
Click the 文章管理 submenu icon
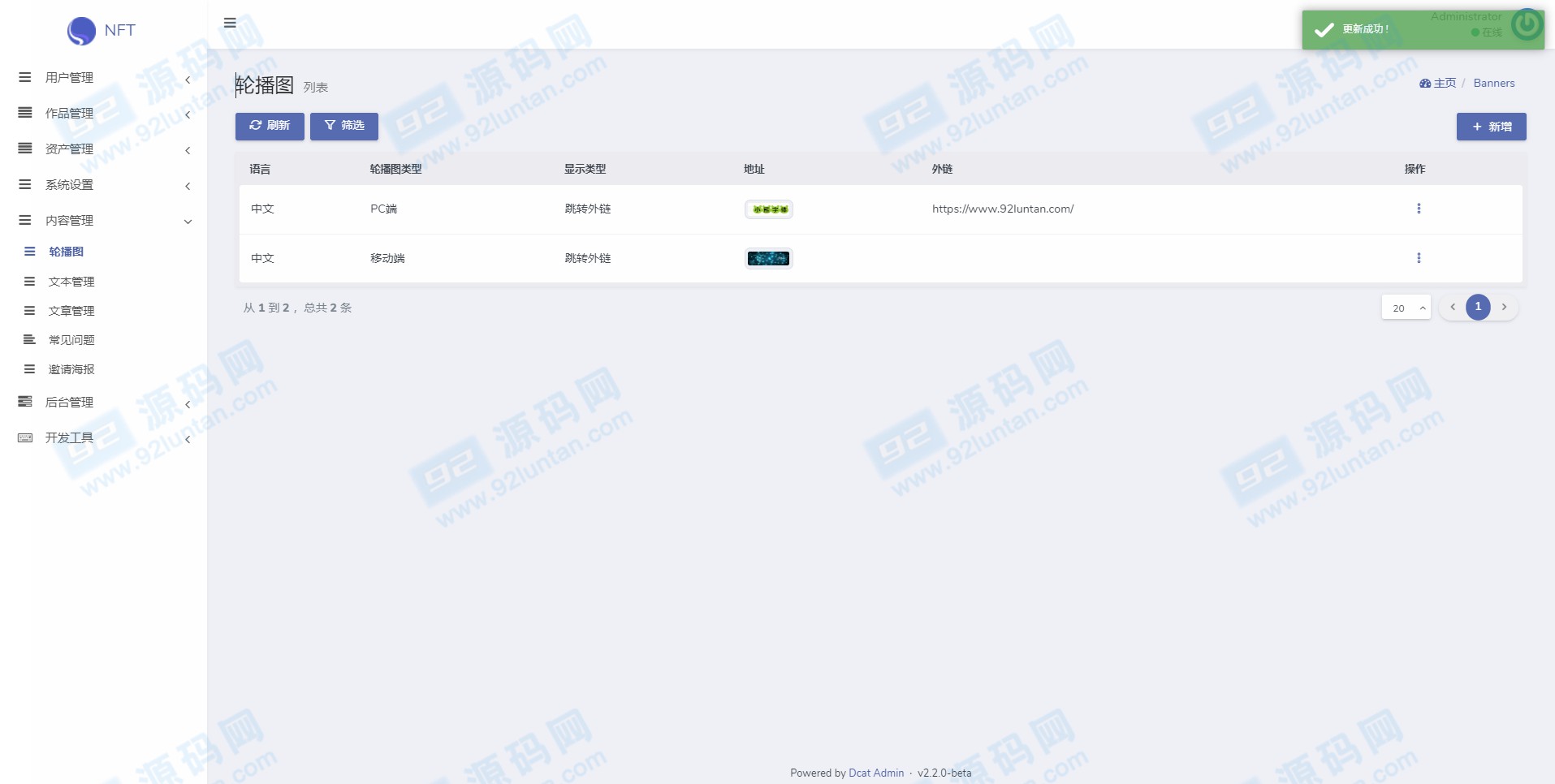tap(30, 311)
